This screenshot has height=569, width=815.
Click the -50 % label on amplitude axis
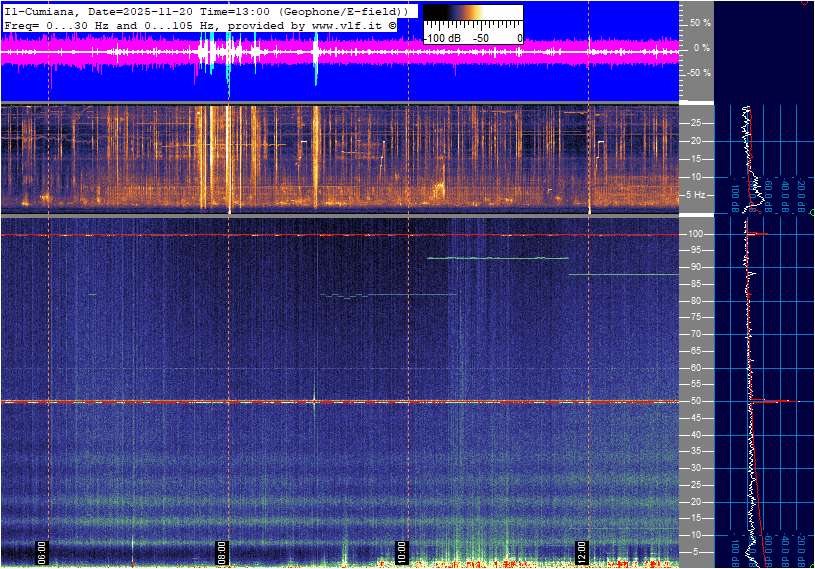698,73
